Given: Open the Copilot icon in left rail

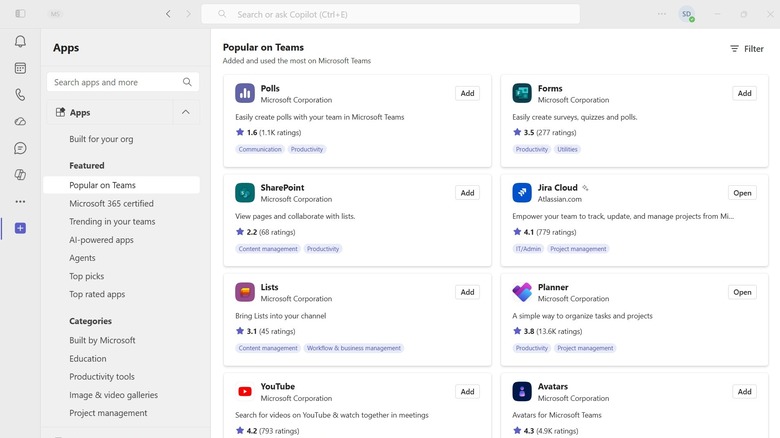Looking at the screenshot, I should click(20, 175).
